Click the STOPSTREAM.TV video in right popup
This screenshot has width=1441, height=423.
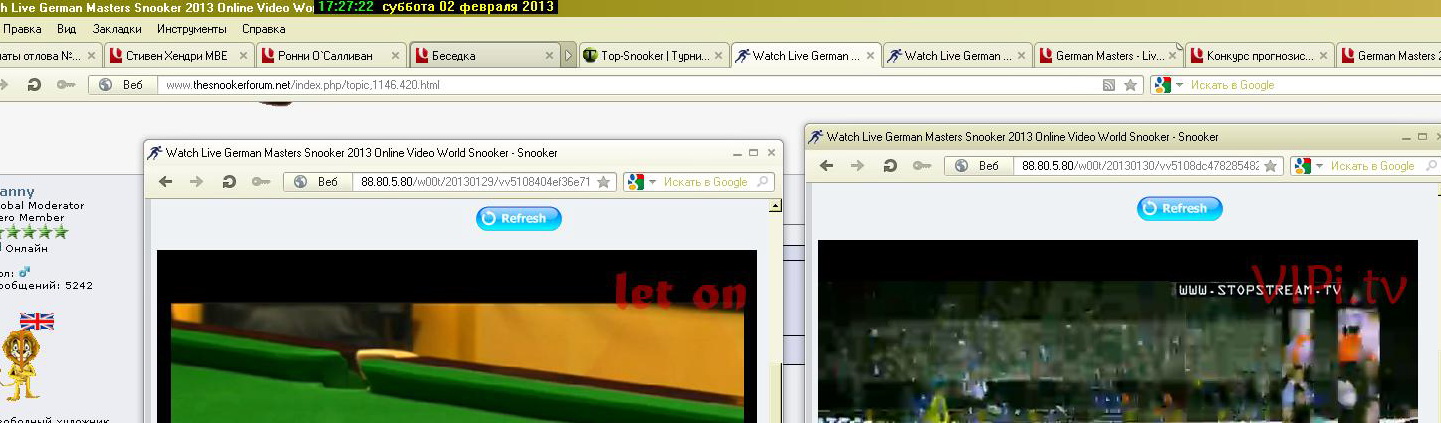tap(1117, 331)
